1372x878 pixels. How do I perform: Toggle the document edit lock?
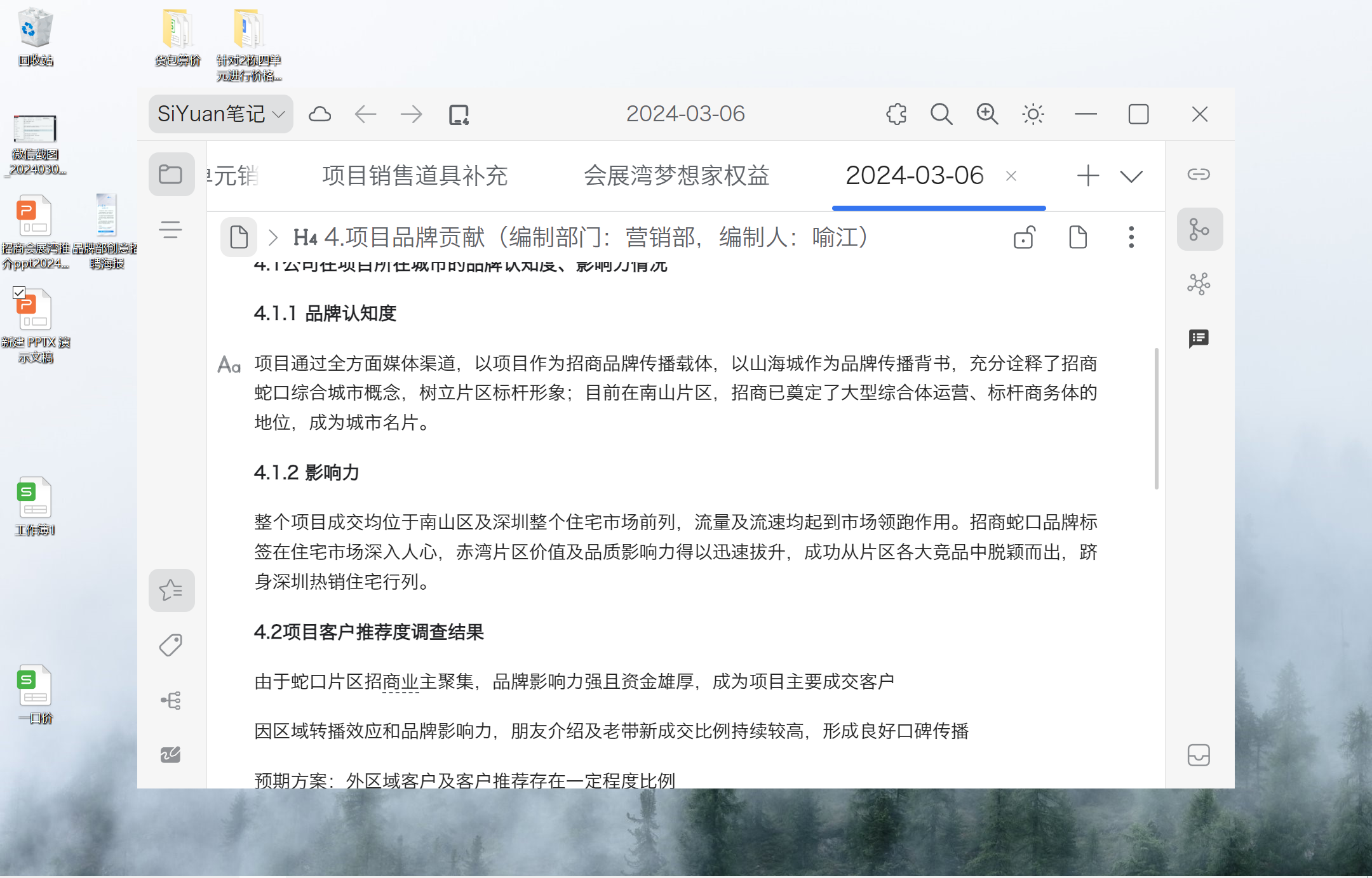tap(1024, 237)
